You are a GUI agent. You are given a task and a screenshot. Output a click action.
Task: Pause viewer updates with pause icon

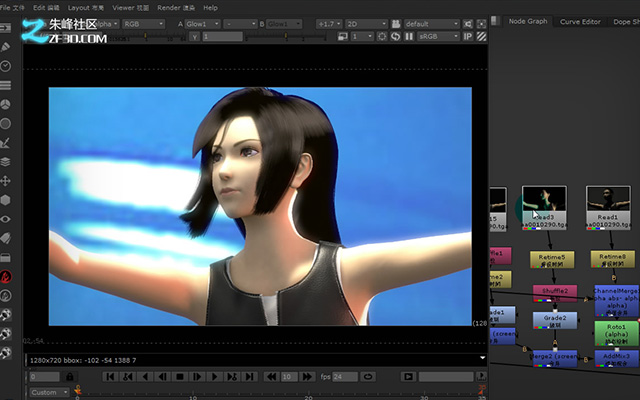click(x=409, y=36)
